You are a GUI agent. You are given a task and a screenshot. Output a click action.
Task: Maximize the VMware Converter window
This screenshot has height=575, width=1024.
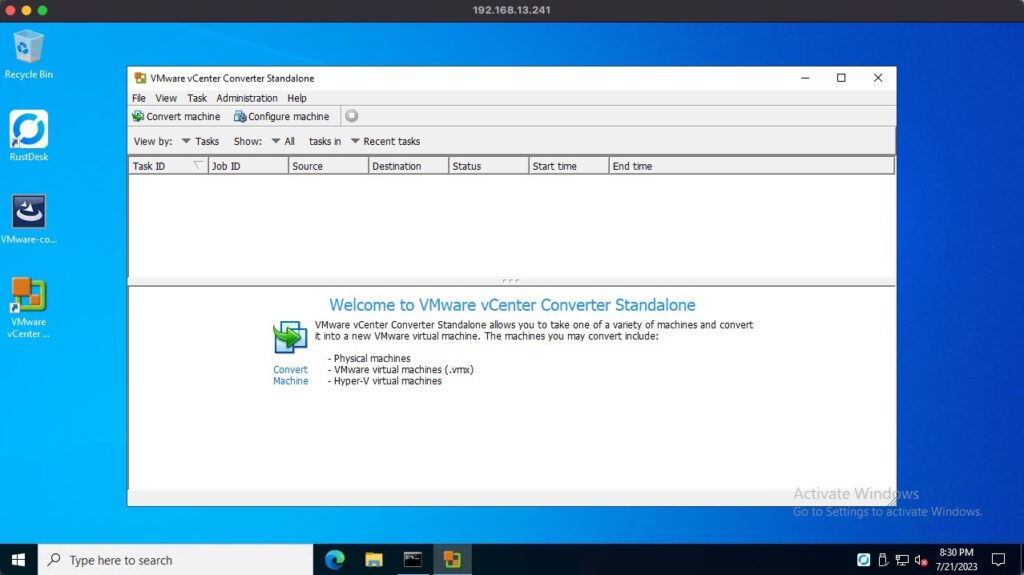(841, 78)
